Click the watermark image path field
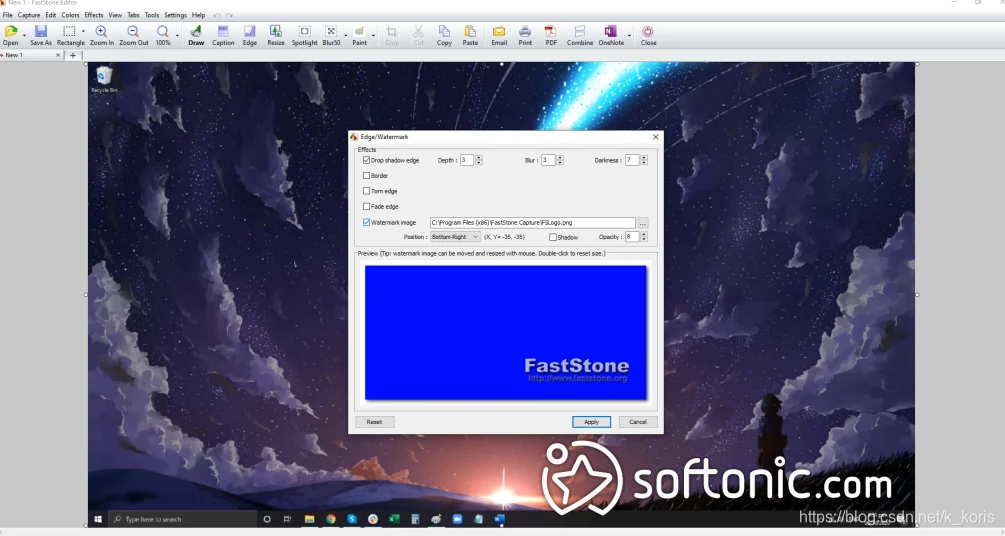Image resolution: width=1005 pixels, height=536 pixels. (x=532, y=222)
